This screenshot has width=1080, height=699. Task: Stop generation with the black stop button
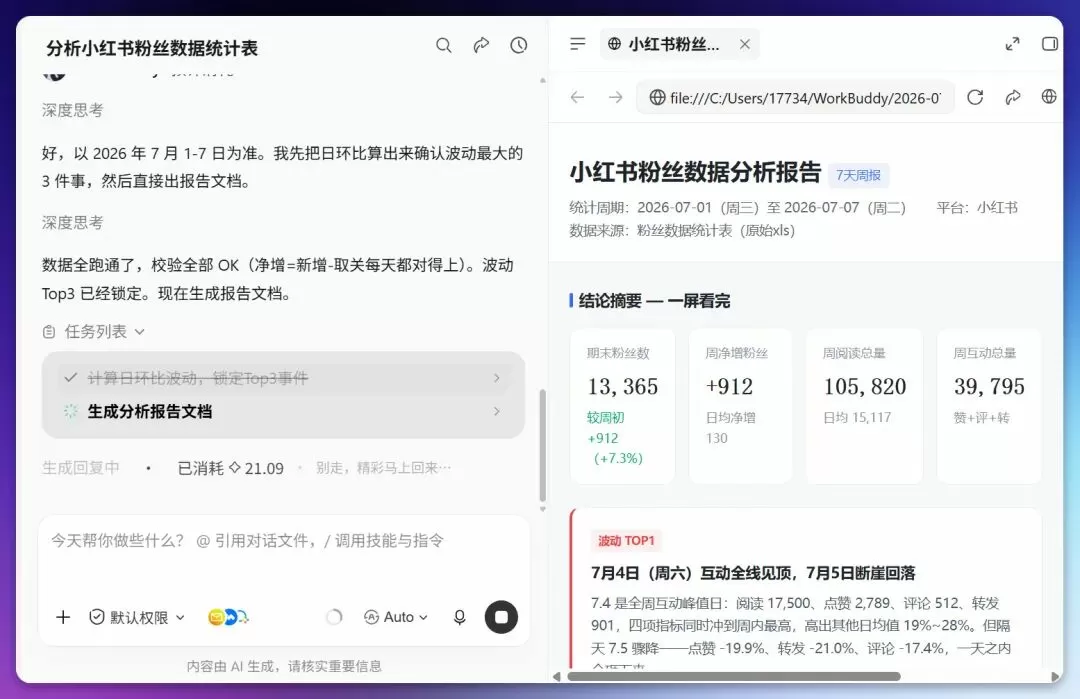point(501,617)
